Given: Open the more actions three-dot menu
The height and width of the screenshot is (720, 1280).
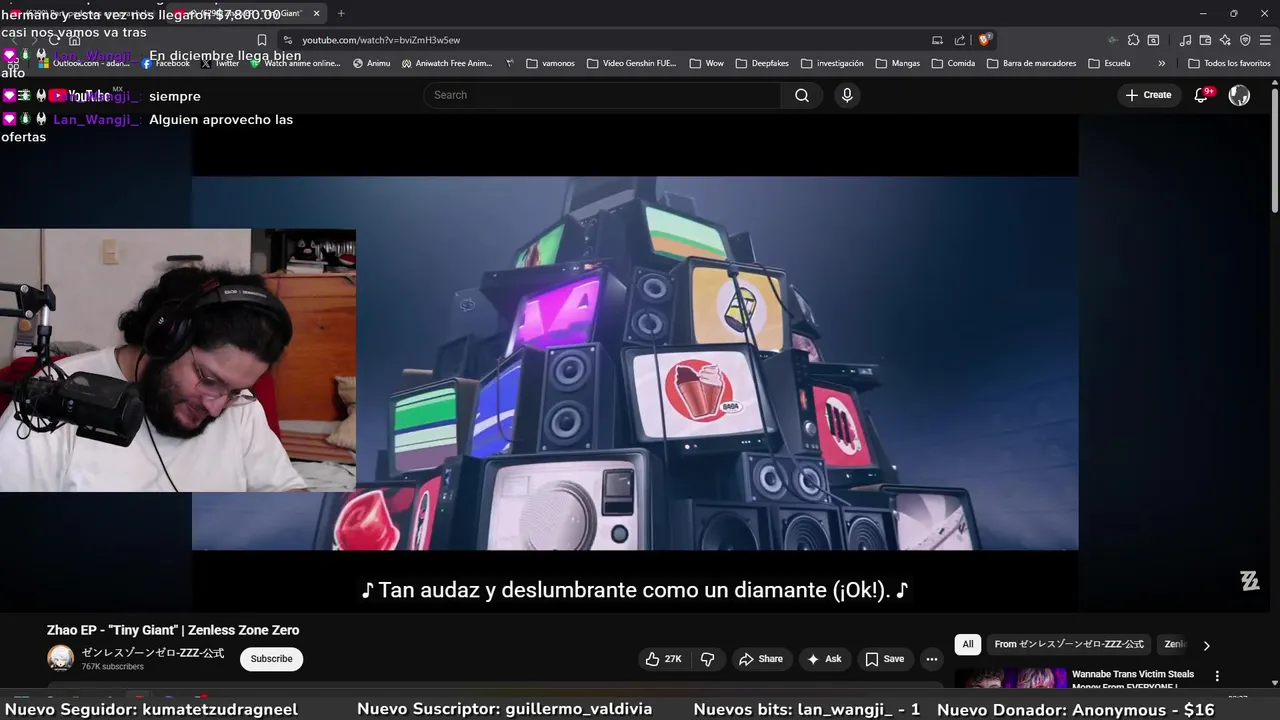Looking at the screenshot, I should click(932, 659).
